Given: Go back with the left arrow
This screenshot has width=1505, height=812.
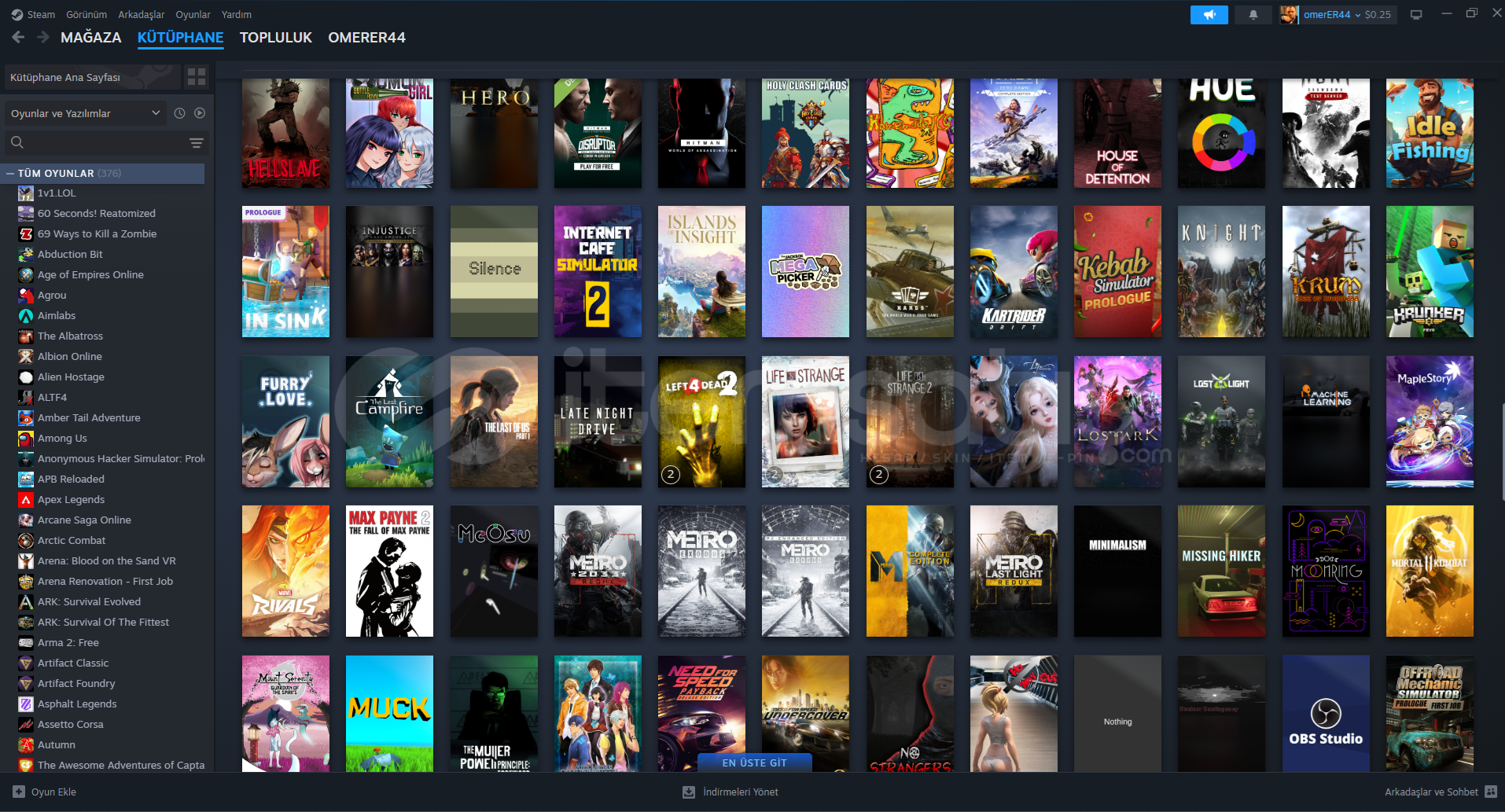Looking at the screenshot, I should tap(18, 37).
